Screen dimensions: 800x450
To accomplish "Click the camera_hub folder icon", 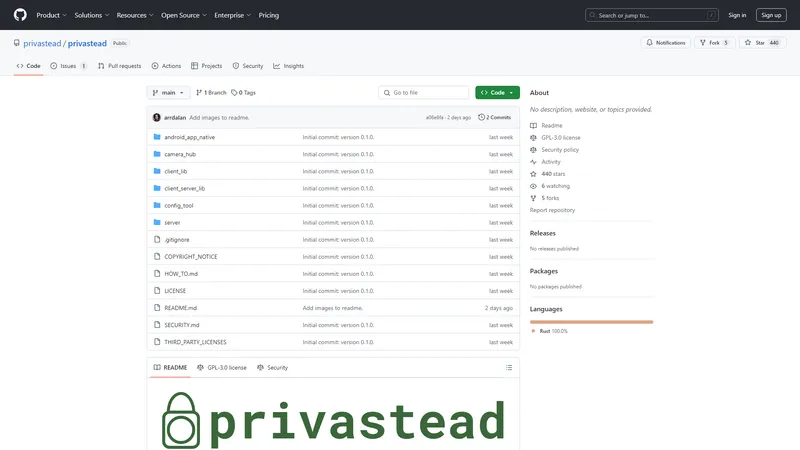I will point(157,154).
